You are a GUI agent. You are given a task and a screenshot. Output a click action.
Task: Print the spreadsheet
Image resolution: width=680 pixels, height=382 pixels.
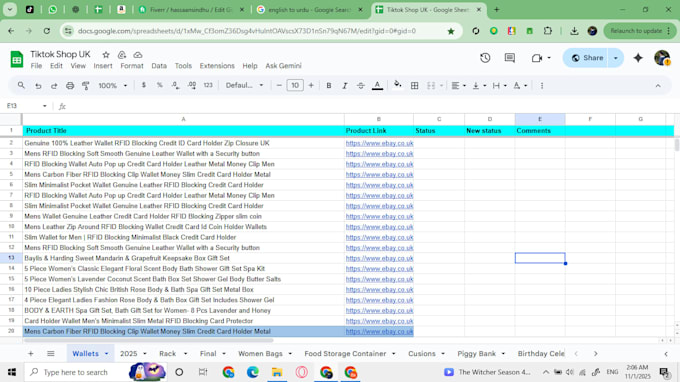(x=70, y=85)
